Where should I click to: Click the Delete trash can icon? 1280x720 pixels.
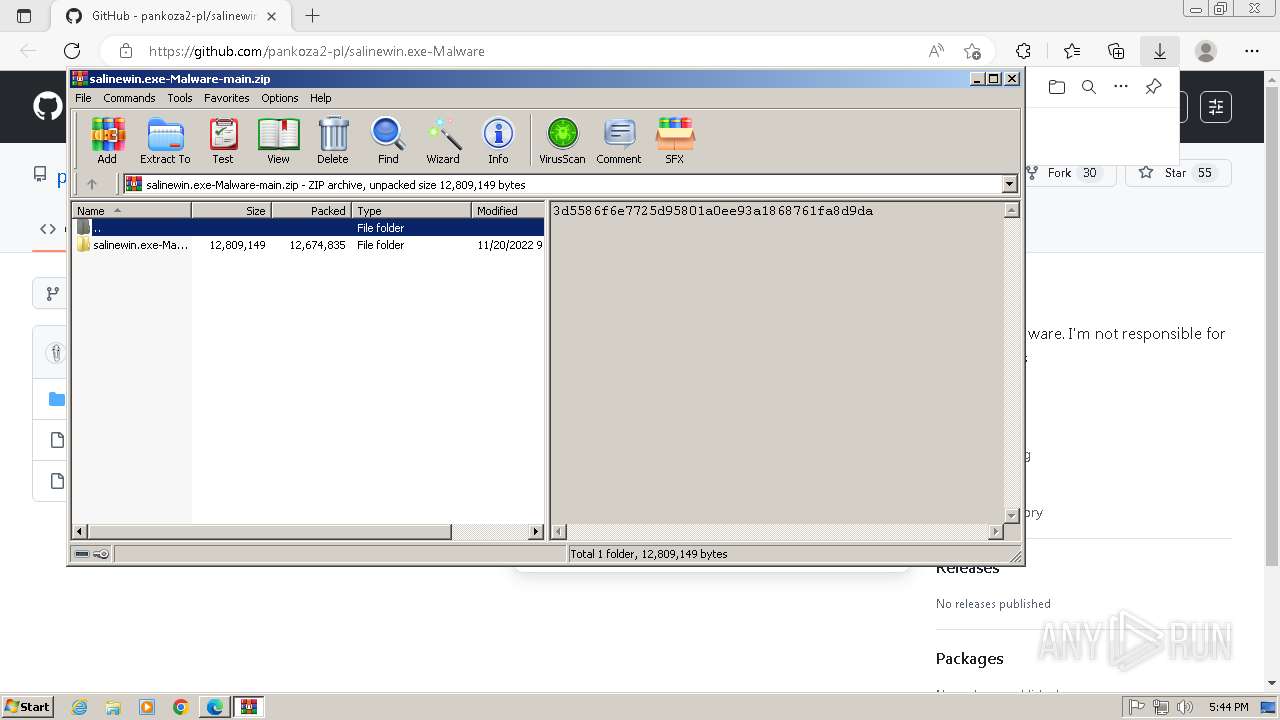tap(333, 140)
